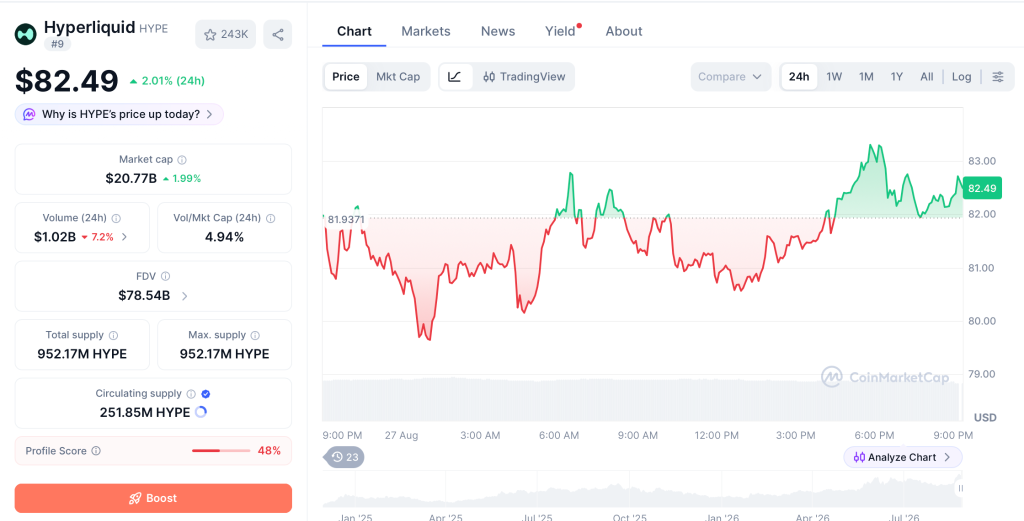The width and height of the screenshot is (1024, 521).
Task: Switch to the About tab
Action: [624, 31]
